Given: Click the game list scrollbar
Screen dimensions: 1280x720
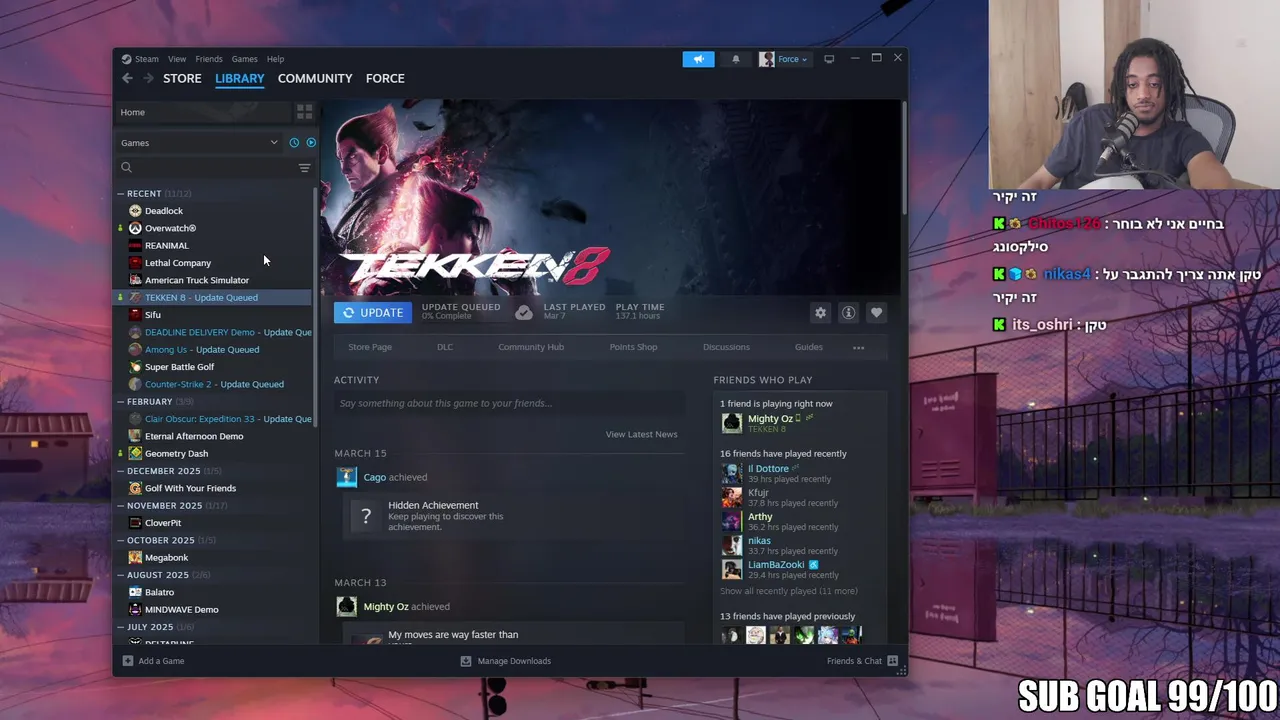Looking at the screenshot, I should [x=316, y=308].
